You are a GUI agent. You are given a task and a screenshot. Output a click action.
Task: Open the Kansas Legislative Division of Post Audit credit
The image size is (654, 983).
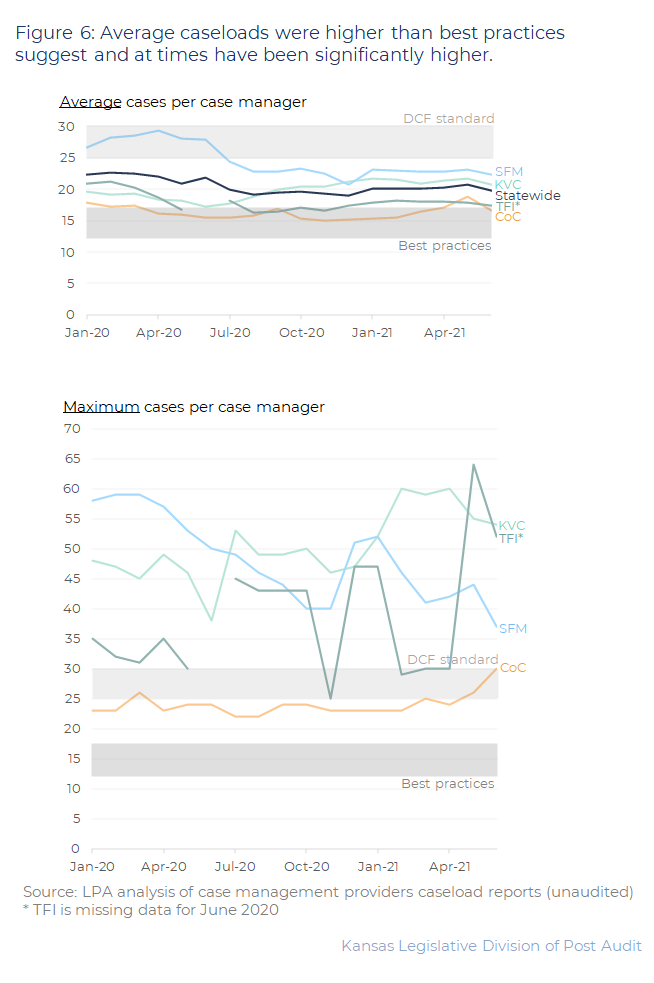click(491, 946)
